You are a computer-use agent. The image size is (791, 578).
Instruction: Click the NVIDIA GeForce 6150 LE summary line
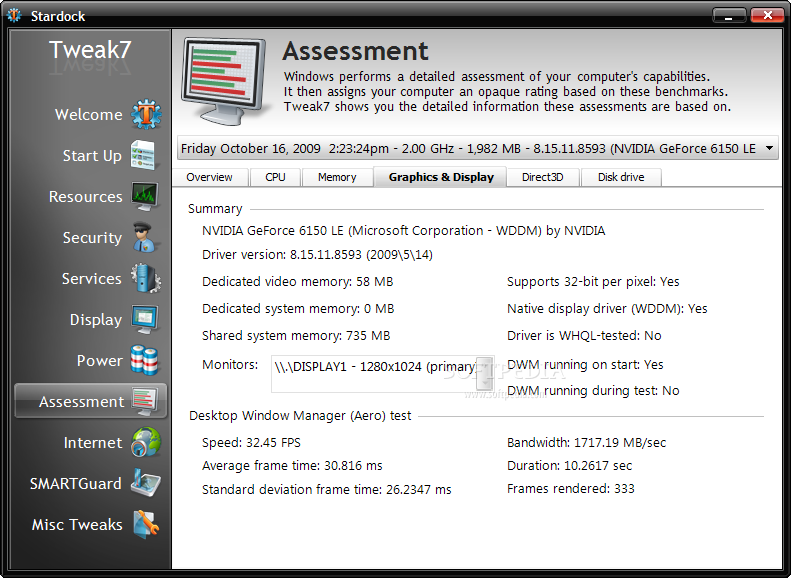404,230
